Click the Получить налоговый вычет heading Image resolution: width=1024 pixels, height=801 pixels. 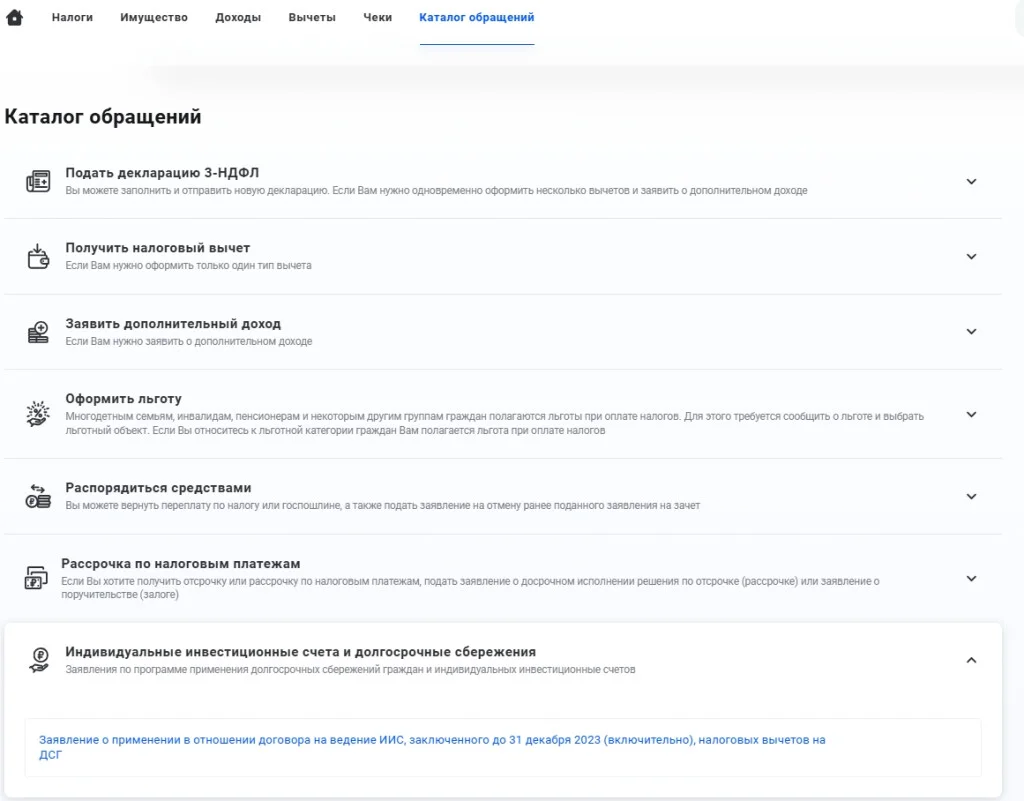(157, 248)
